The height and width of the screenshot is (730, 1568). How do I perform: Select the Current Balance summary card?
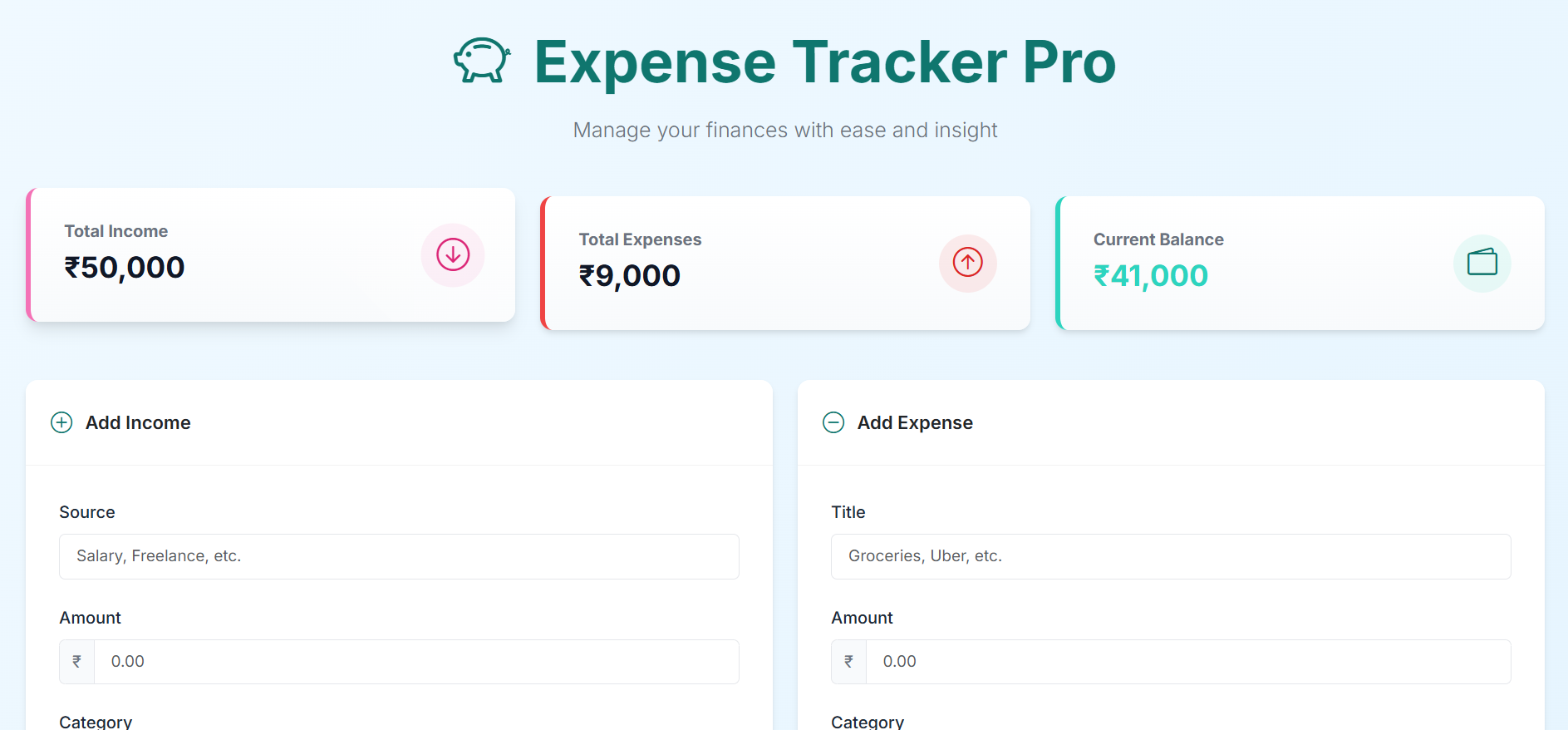pos(1300,263)
